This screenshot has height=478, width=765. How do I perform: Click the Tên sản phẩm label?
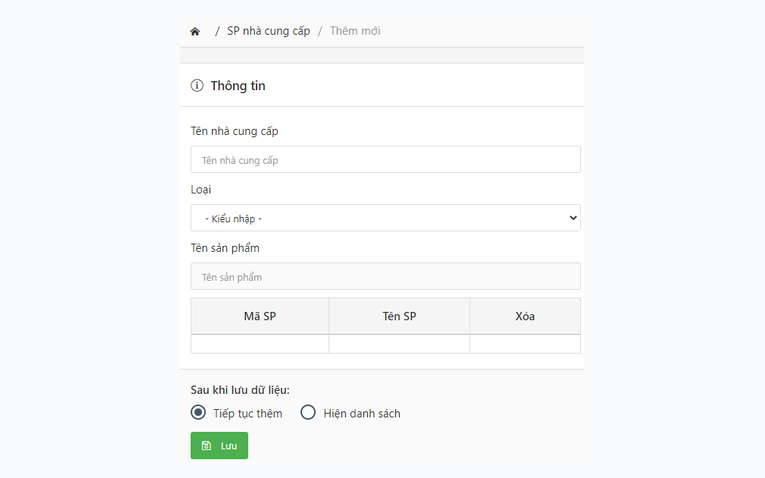click(x=225, y=248)
